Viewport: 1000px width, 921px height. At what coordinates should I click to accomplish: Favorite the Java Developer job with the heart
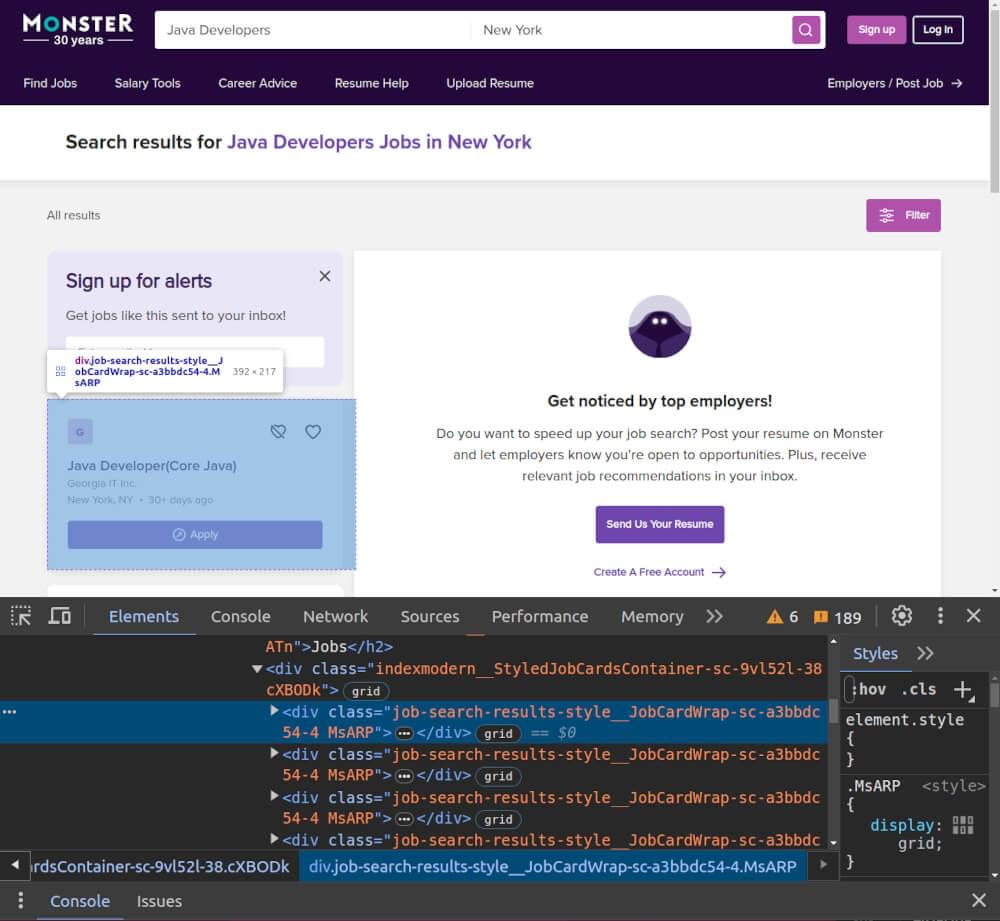pos(313,431)
